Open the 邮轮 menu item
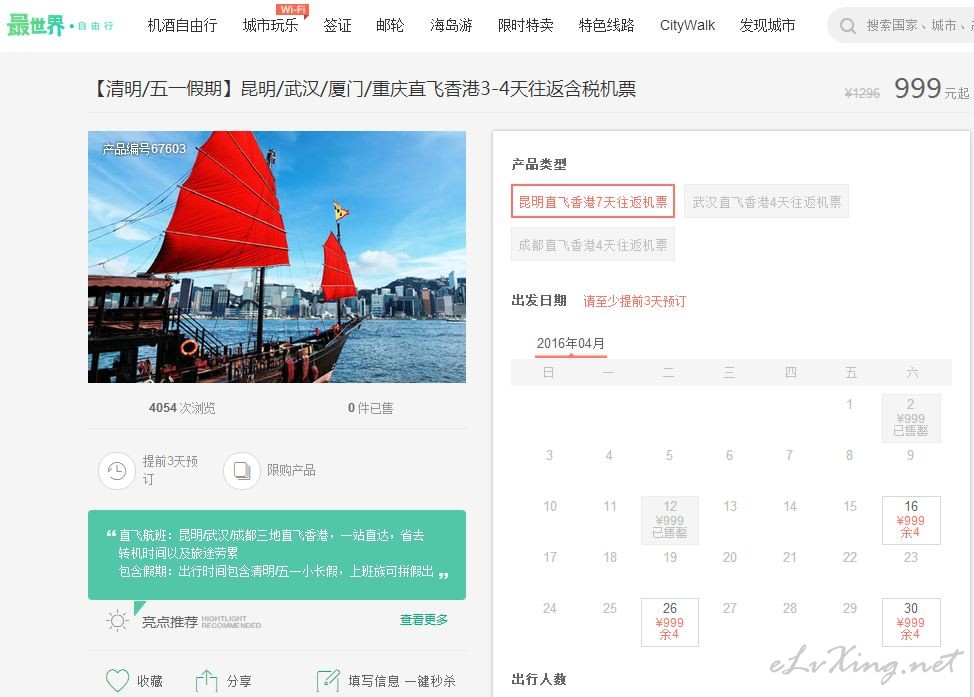Image resolution: width=974 pixels, height=697 pixels. (390, 25)
